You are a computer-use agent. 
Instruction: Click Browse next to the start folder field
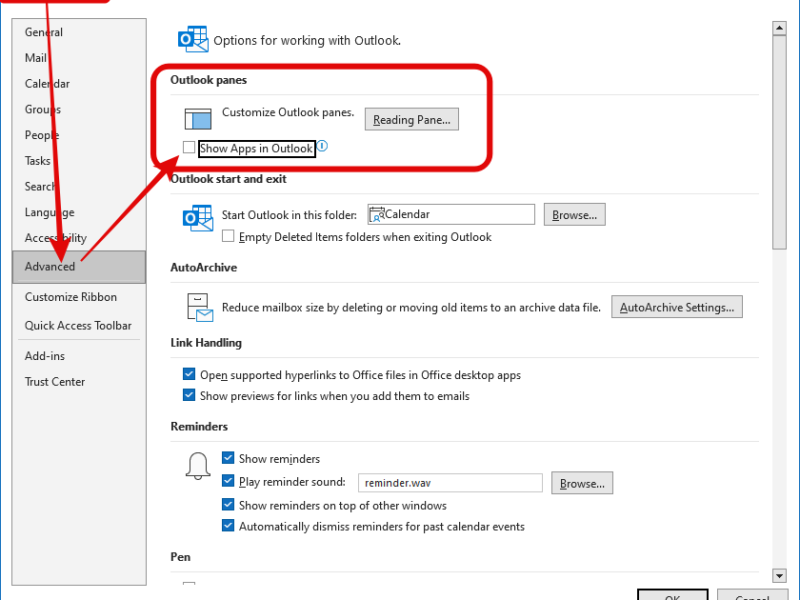574,215
